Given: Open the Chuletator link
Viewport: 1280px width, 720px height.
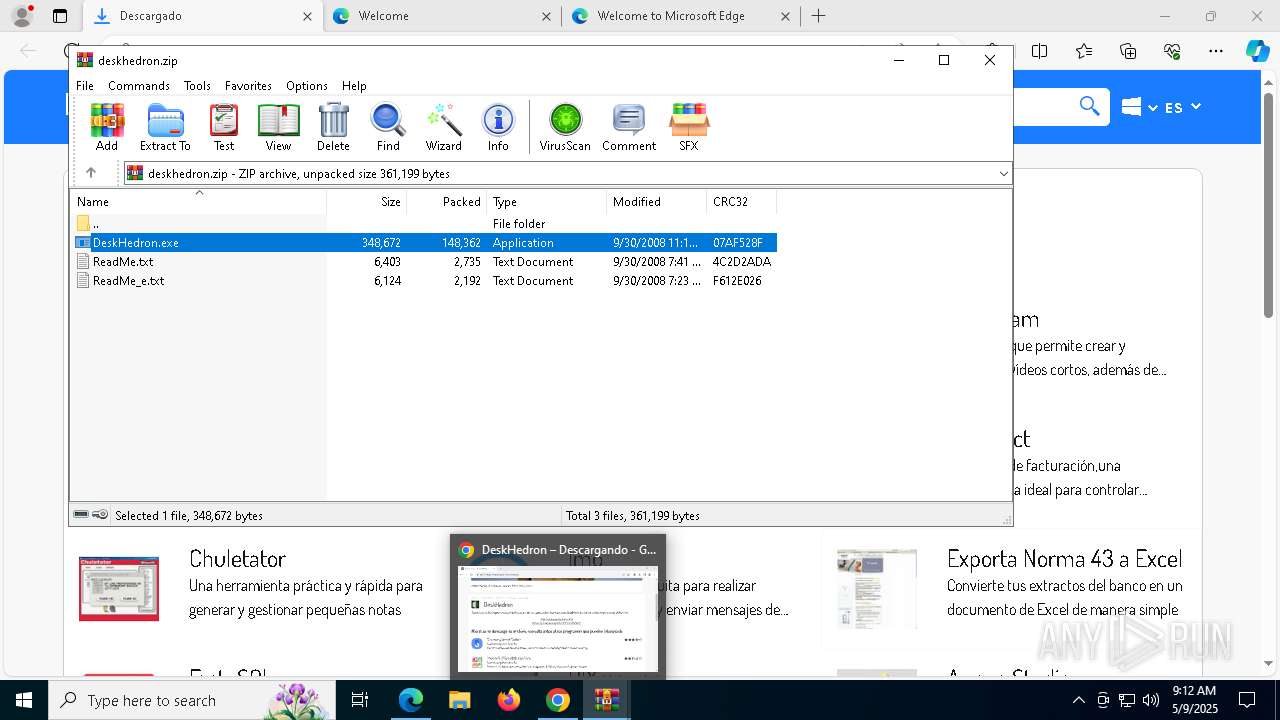Looking at the screenshot, I should pos(237,558).
